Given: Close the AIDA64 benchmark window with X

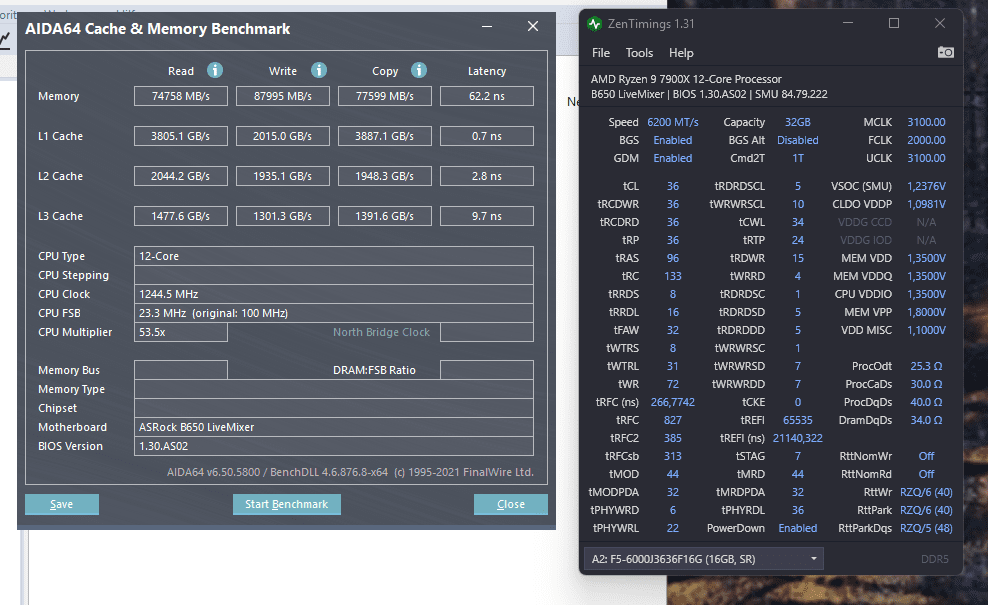Looking at the screenshot, I should click(533, 26).
